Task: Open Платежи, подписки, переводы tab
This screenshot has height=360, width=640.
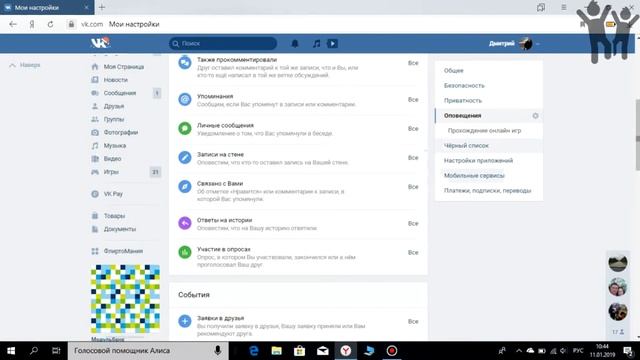Action: pyautogui.click(x=489, y=191)
